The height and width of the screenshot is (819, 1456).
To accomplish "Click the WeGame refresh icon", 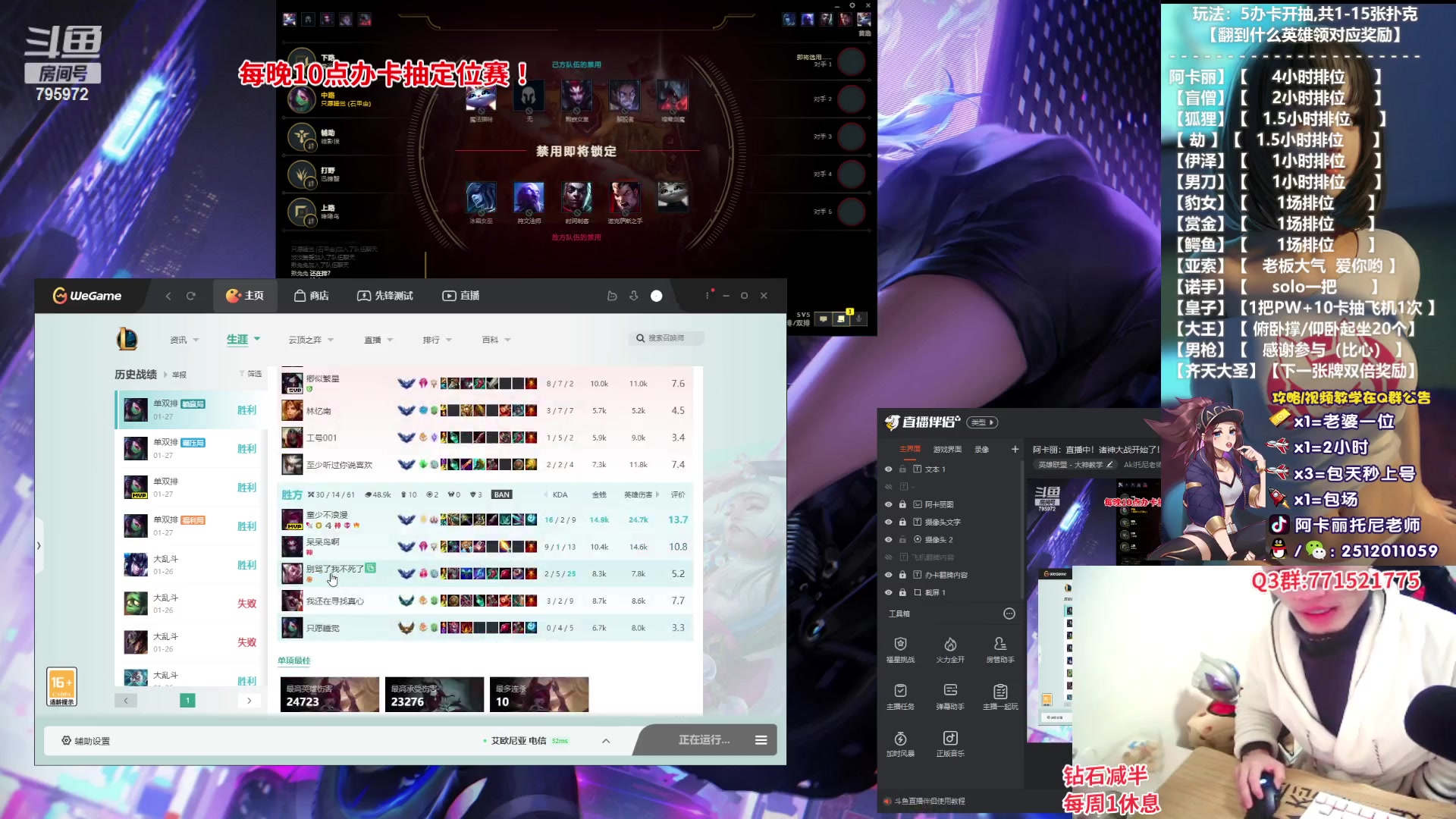I will (191, 296).
